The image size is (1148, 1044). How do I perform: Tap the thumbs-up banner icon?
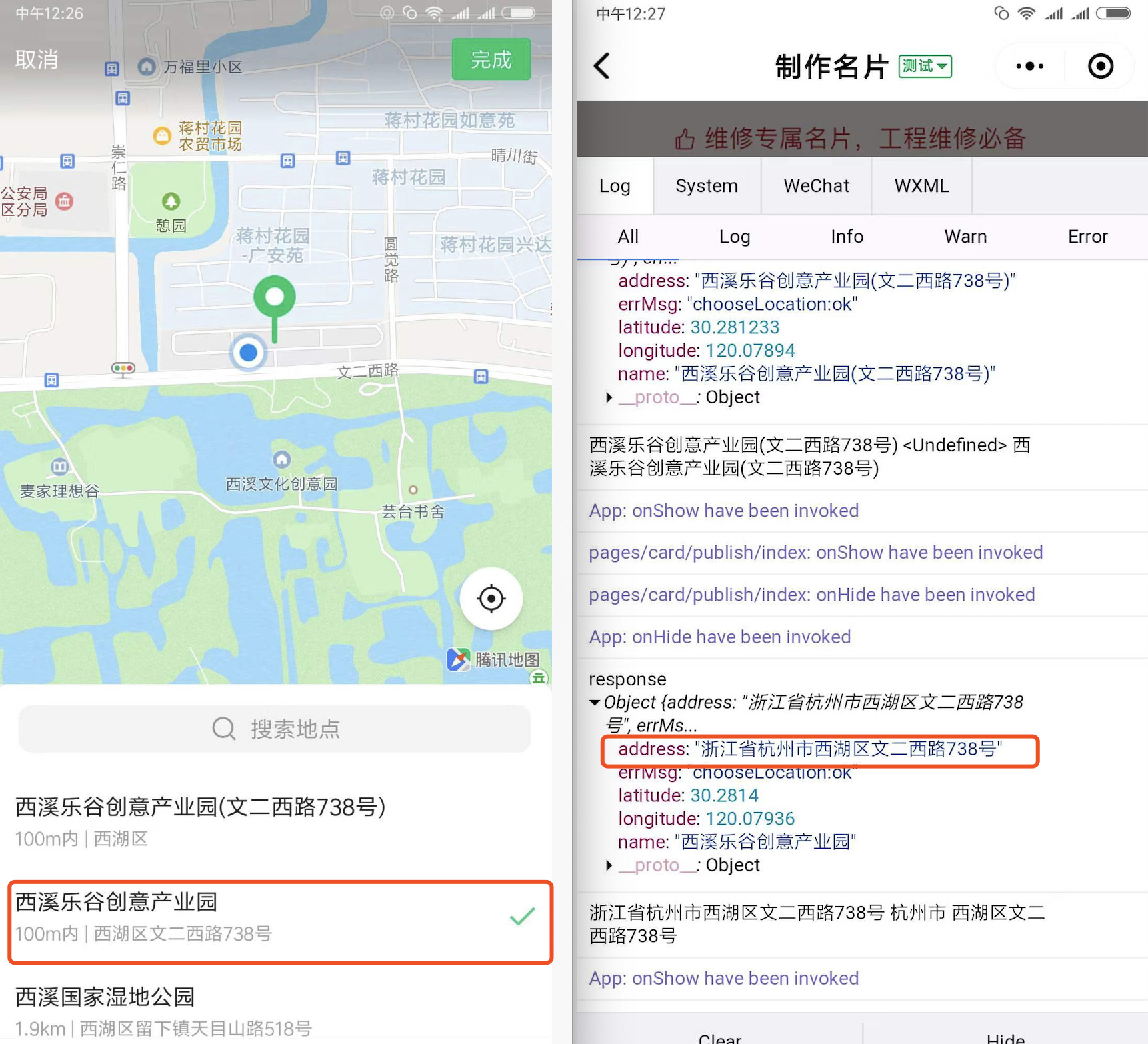(x=684, y=139)
